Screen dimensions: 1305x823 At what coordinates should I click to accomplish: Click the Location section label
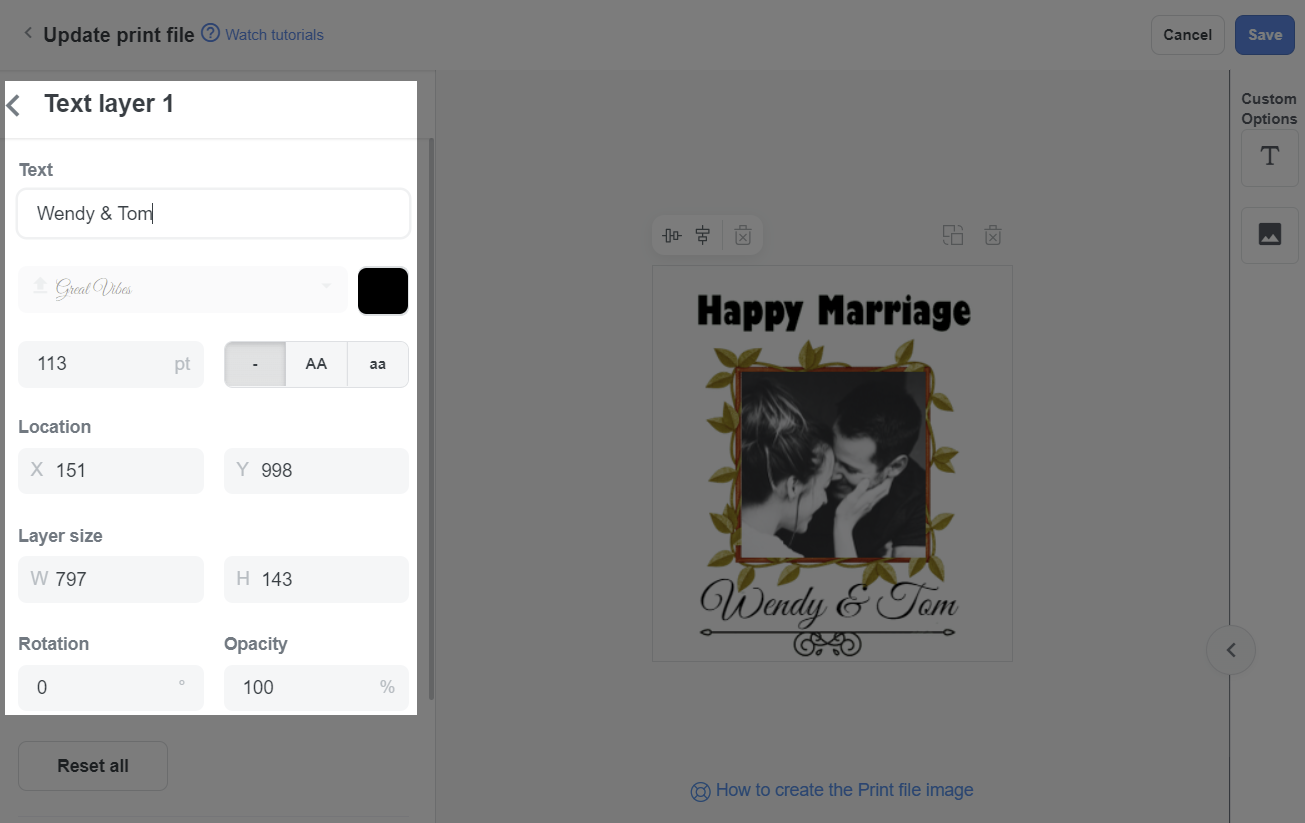point(54,427)
